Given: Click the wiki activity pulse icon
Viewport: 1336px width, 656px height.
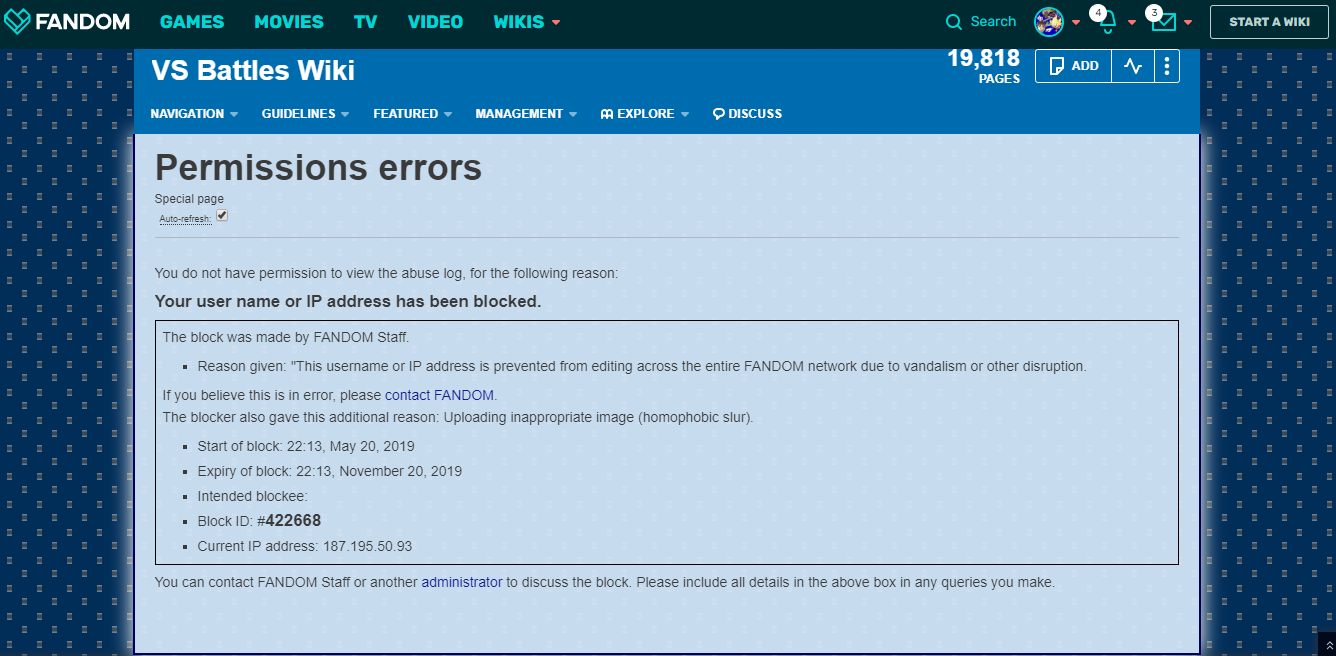Looking at the screenshot, I should tap(1132, 66).
